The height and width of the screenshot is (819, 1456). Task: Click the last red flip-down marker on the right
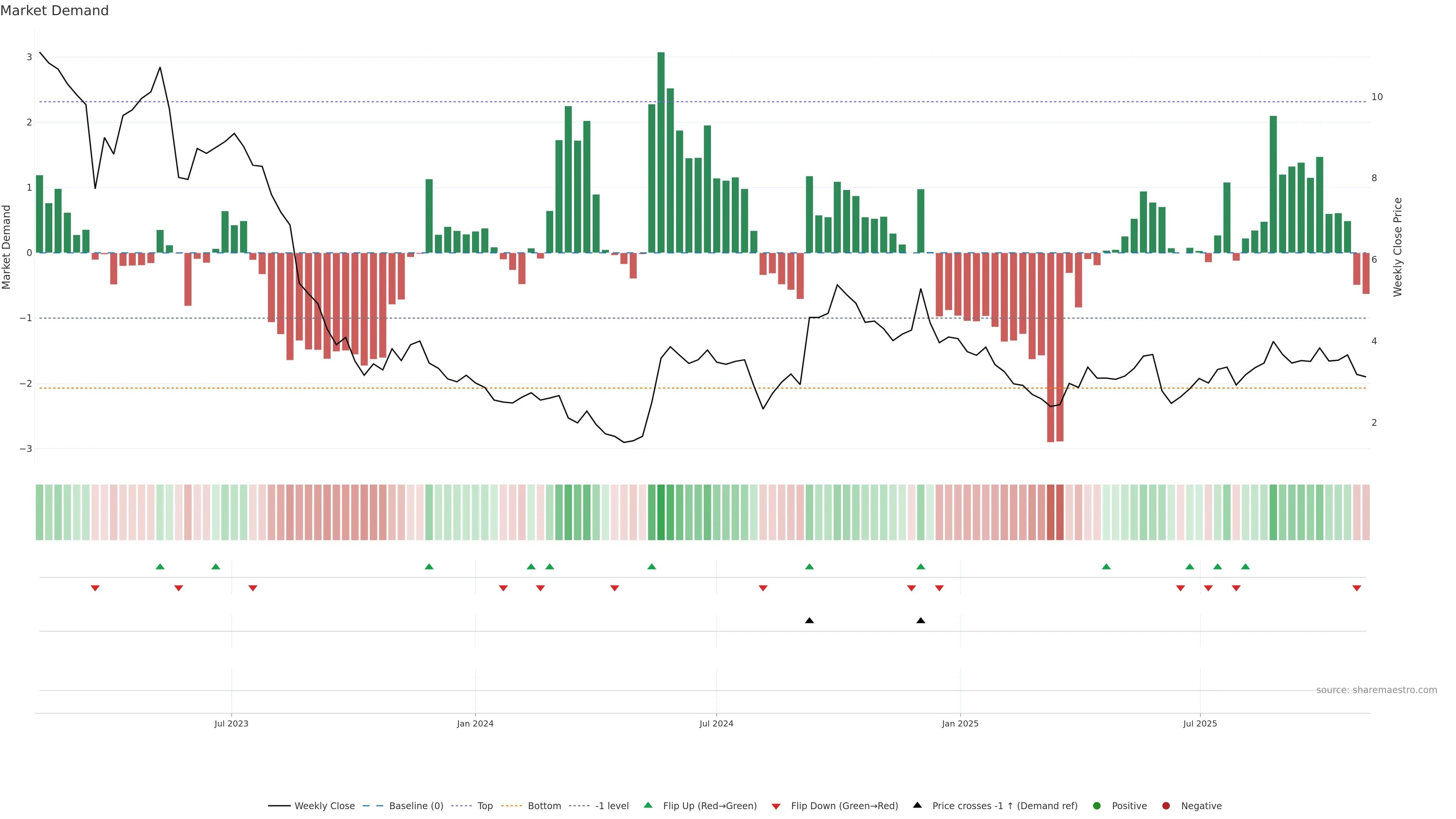click(x=1357, y=588)
